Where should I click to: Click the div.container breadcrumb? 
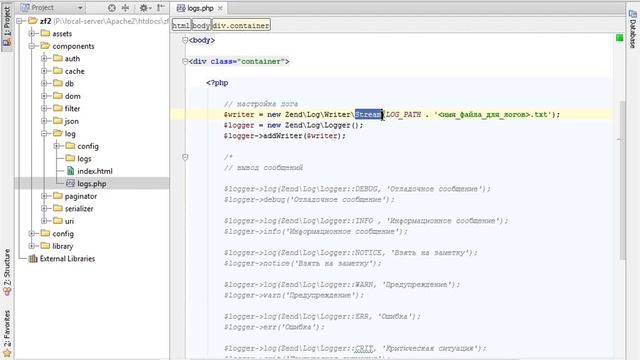[241, 25]
